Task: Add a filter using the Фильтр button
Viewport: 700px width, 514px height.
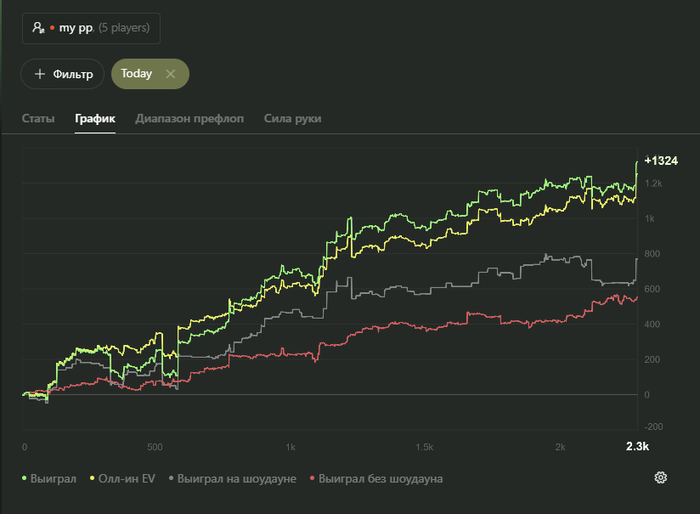Action: pyautogui.click(x=63, y=74)
